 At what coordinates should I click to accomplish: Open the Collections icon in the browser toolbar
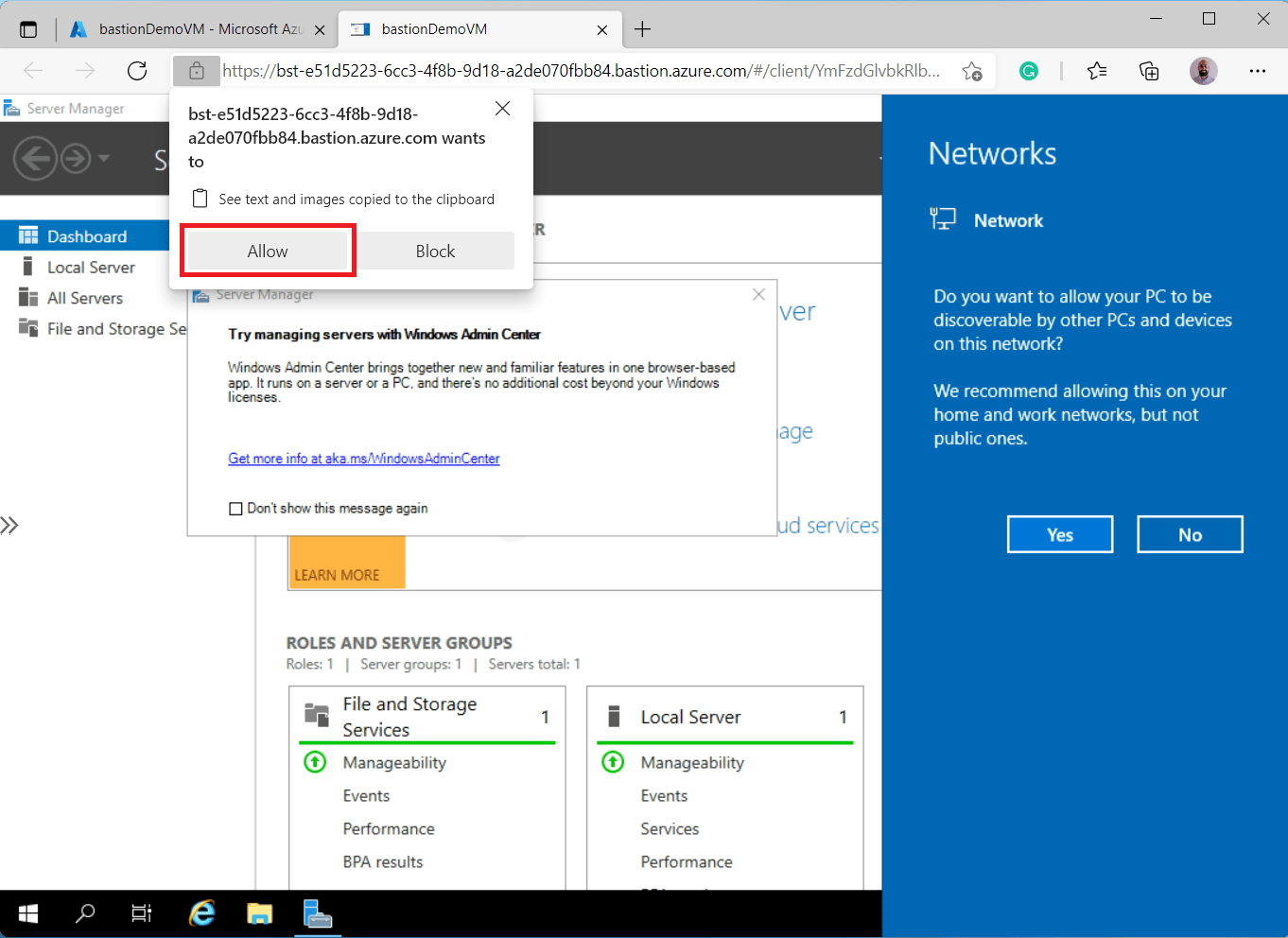1148,71
